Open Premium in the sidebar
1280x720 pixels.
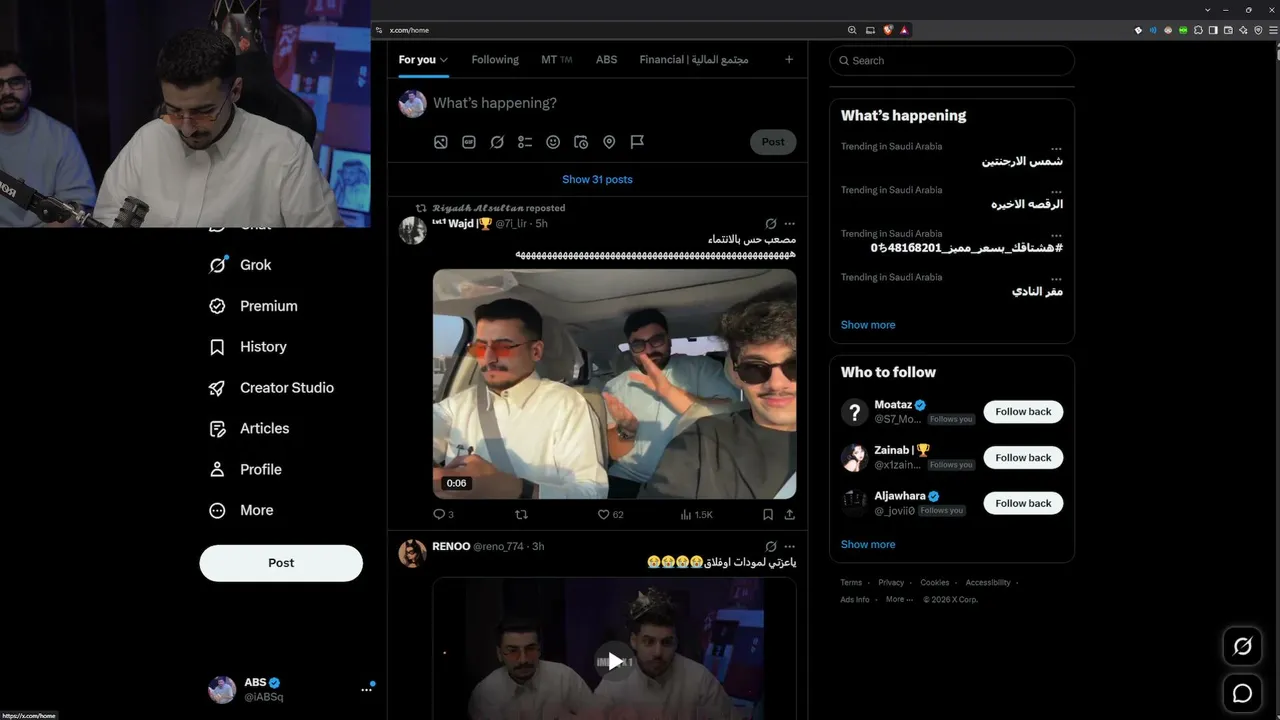click(x=253, y=306)
